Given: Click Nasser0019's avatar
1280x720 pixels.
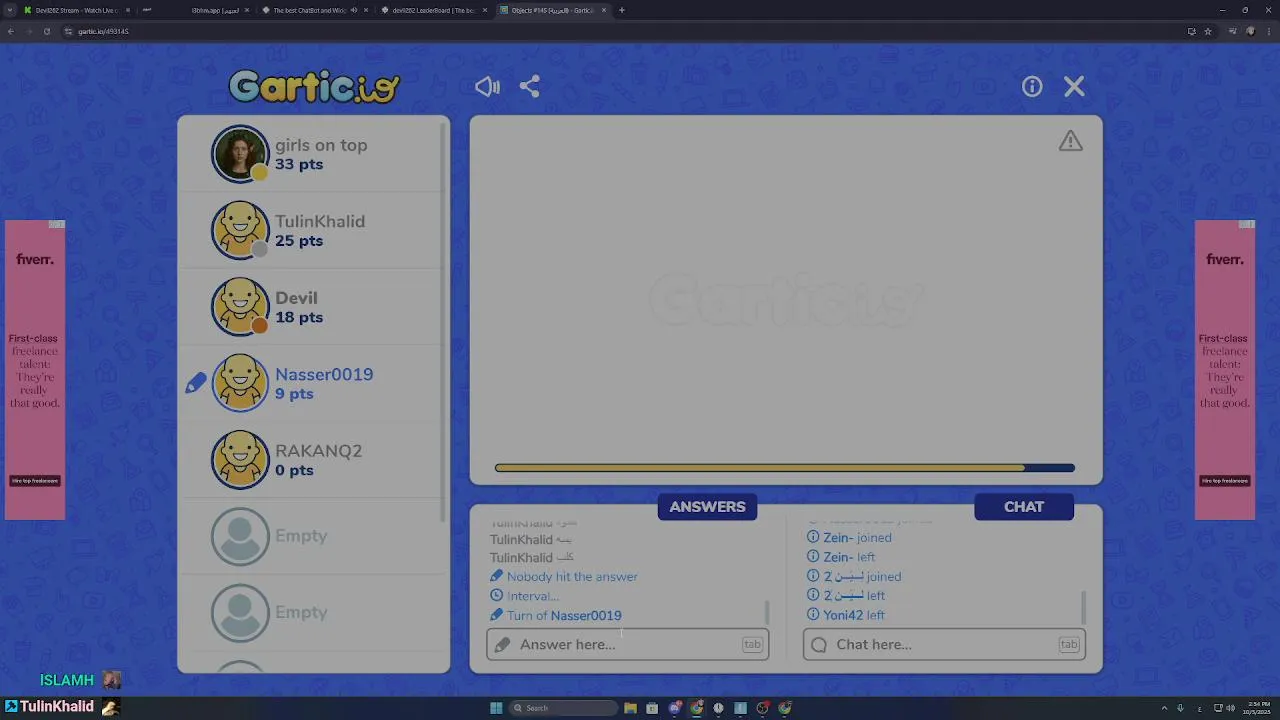Looking at the screenshot, I should (240, 383).
